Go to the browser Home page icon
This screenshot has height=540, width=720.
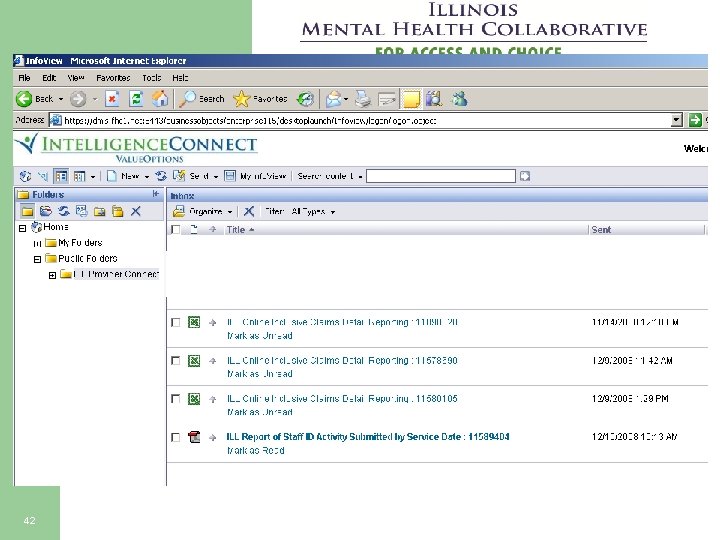click(160, 99)
